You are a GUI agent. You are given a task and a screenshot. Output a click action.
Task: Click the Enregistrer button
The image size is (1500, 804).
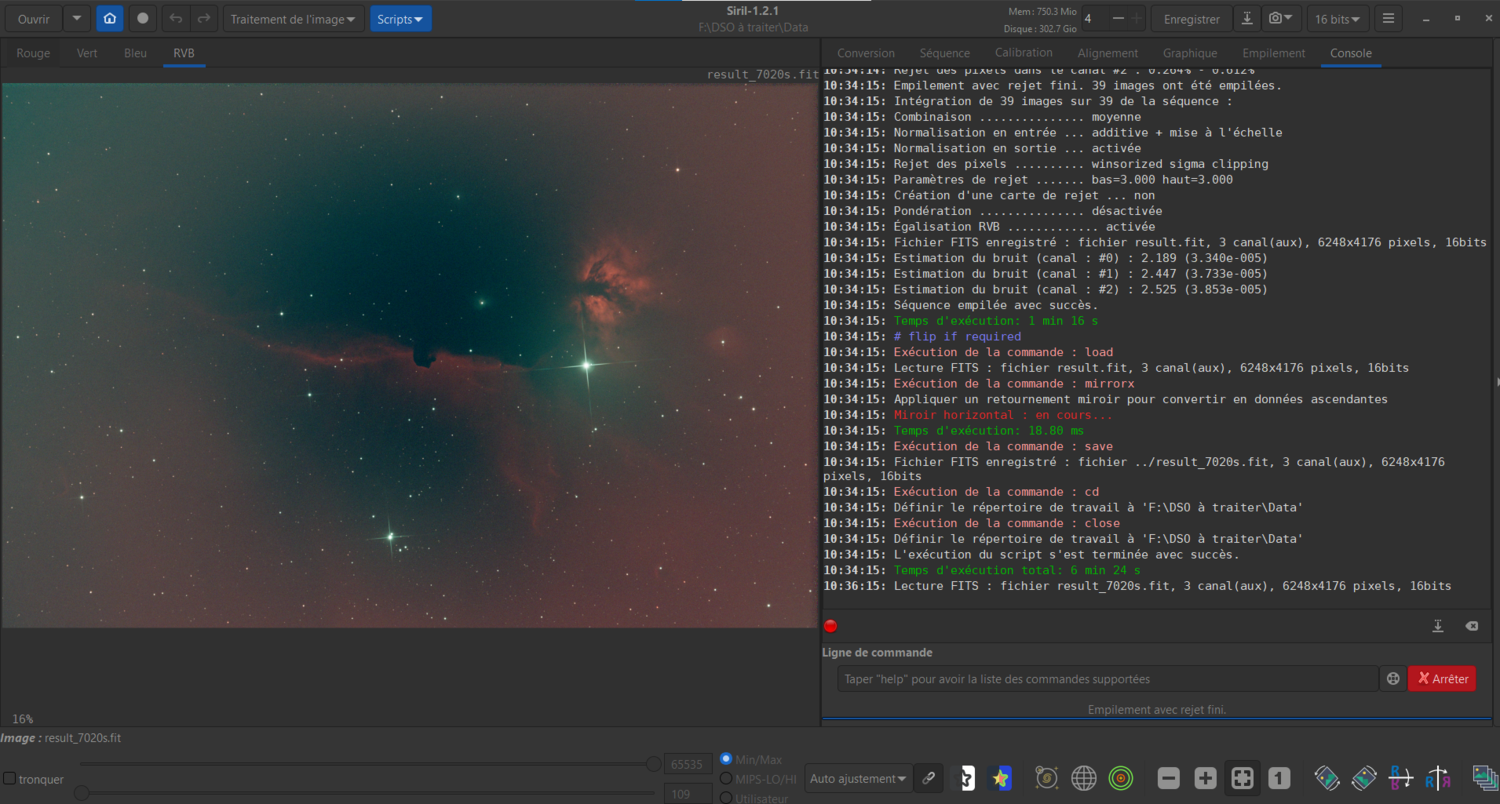pyautogui.click(x=1192, y=18)
